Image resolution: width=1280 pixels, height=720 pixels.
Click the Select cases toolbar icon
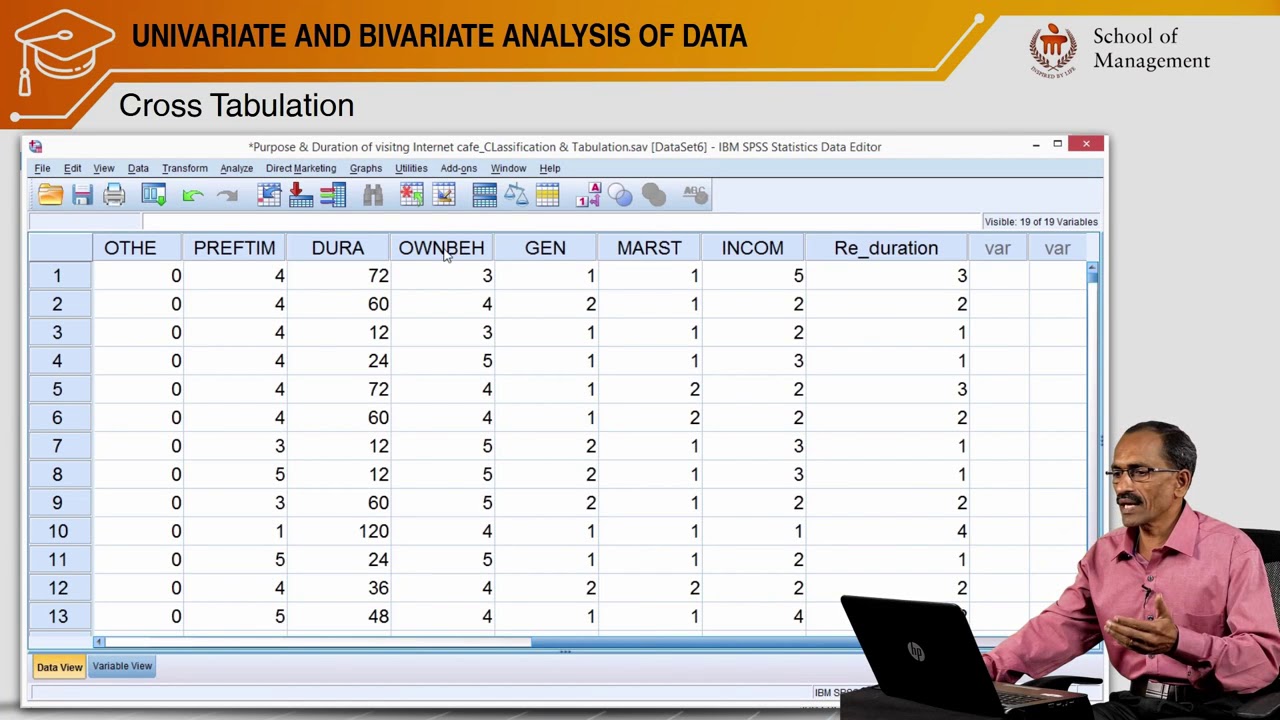click(548, 195)
